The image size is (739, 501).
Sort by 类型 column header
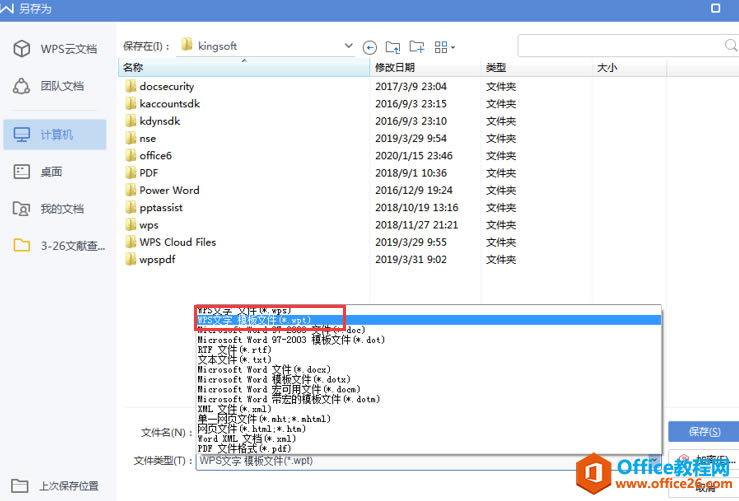point(536,67)
